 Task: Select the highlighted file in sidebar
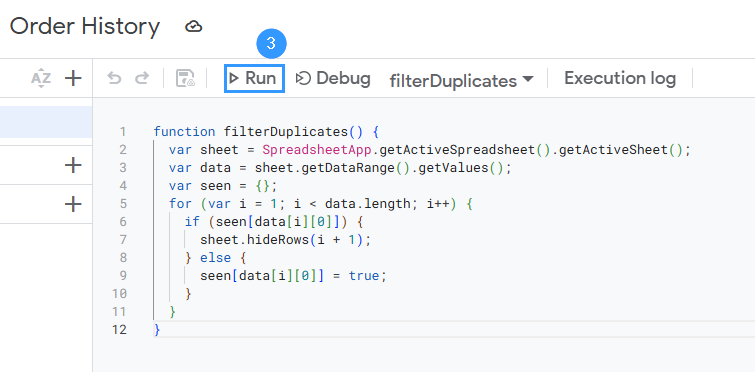[x=46, y=122]
